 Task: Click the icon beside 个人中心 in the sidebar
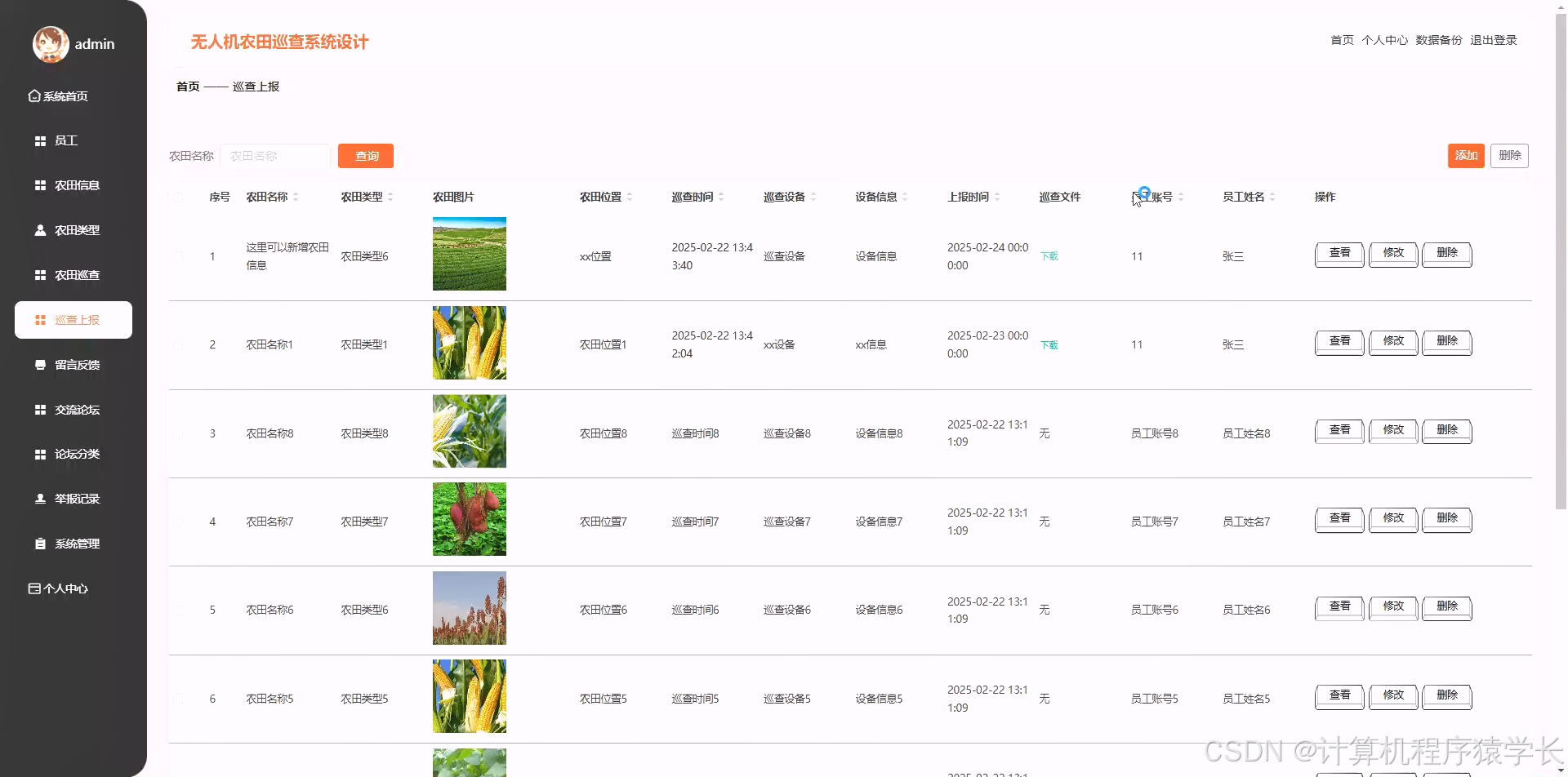click(x=34, y=588)
